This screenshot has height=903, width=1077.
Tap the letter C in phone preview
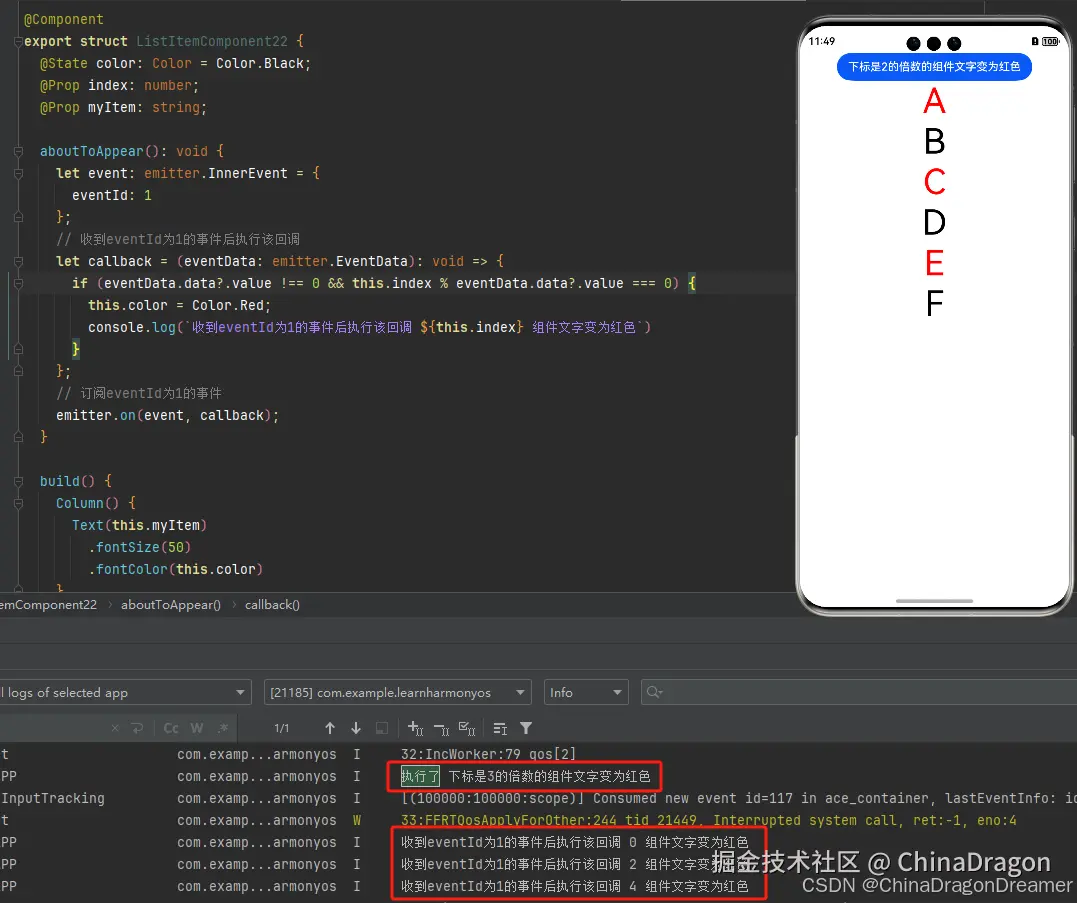point(934,182)
